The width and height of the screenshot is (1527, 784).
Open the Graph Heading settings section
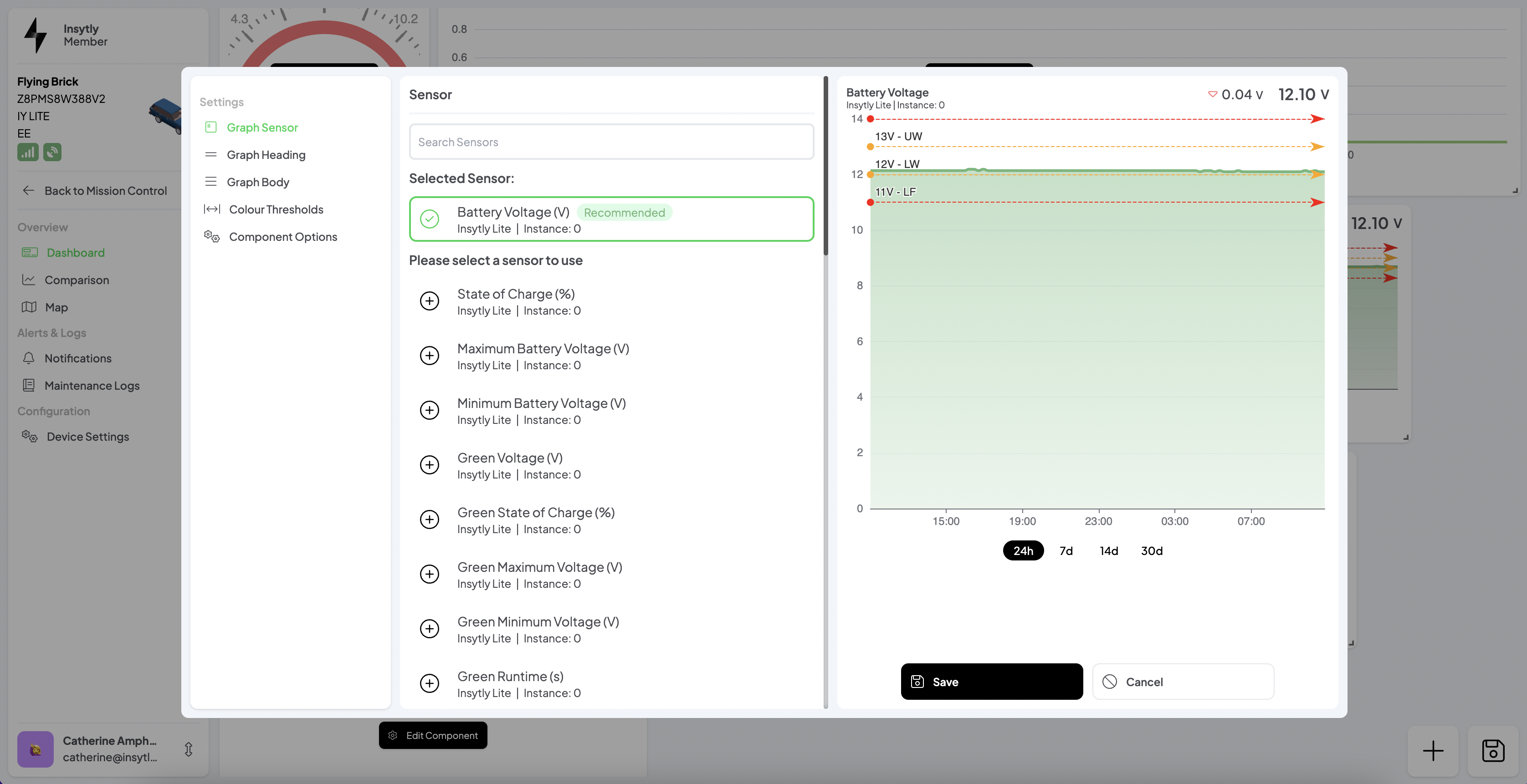click(266, 155)
